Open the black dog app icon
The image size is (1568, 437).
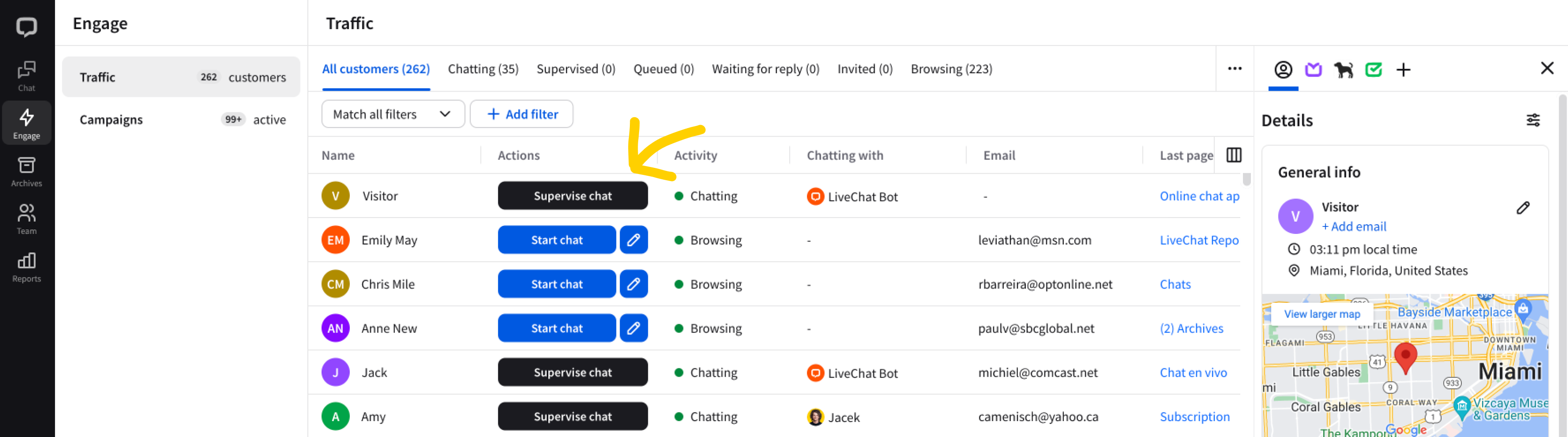[1343, 70]
